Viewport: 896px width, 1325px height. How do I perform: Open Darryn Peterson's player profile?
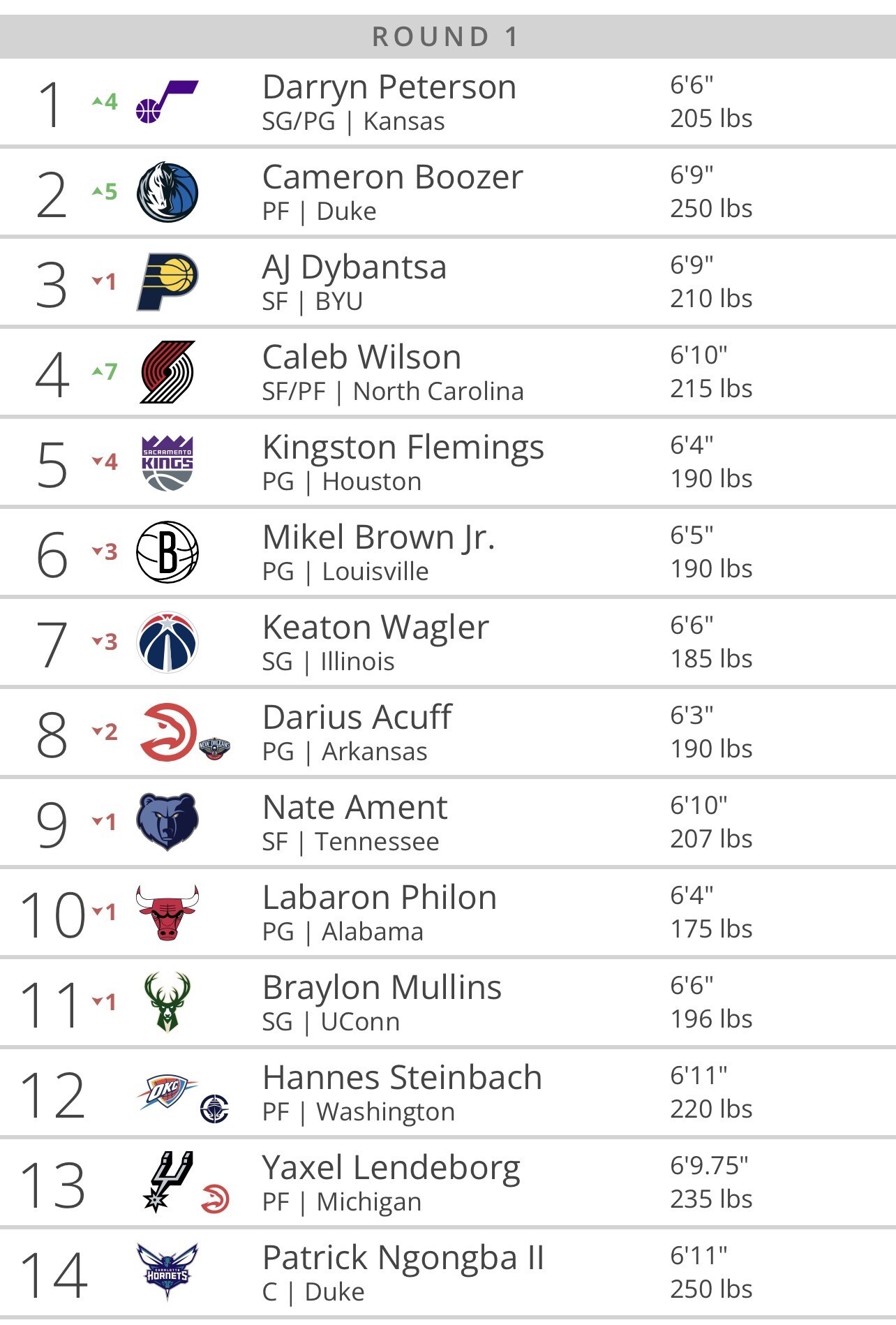[389, 88]
